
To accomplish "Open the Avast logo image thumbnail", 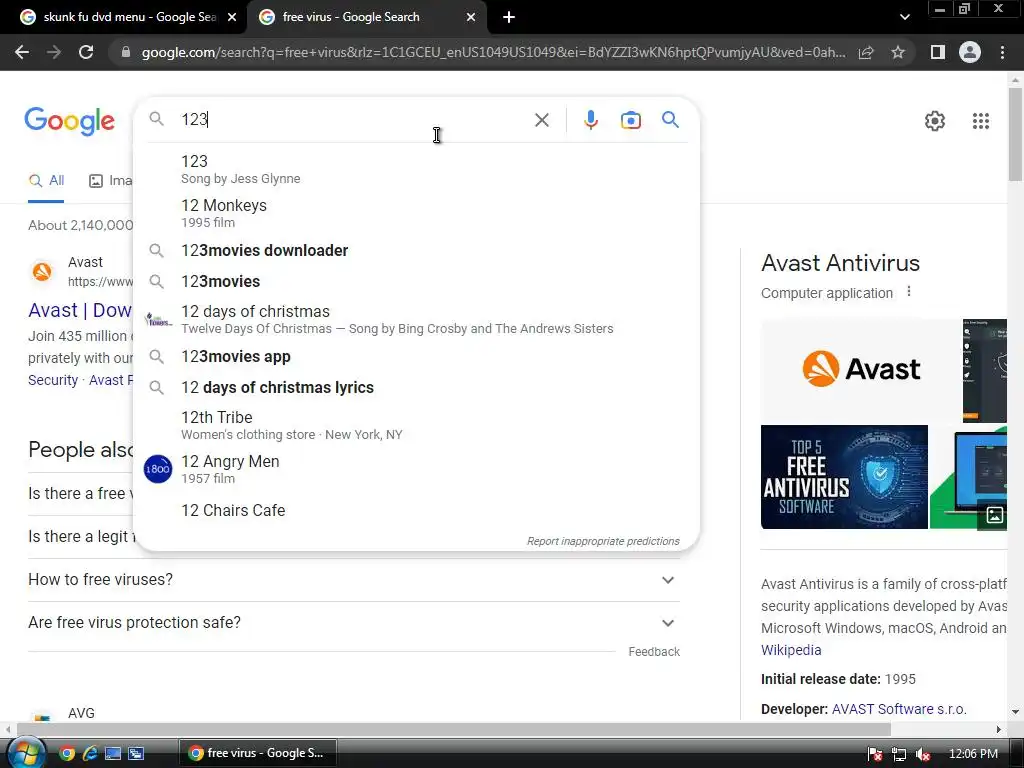I will click(x=860, y=370).
